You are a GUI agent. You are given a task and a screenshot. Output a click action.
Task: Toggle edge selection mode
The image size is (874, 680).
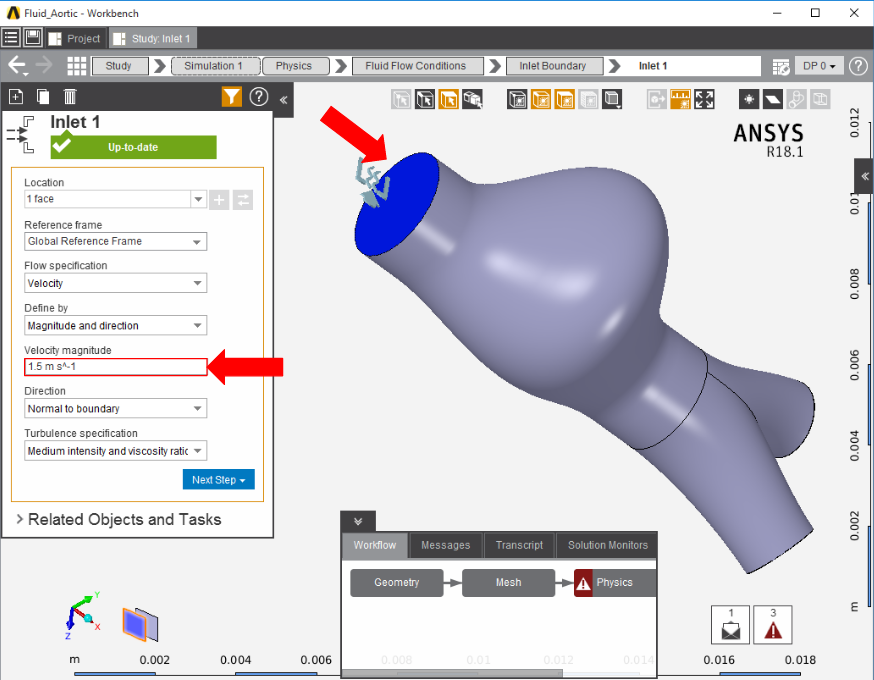425,100
